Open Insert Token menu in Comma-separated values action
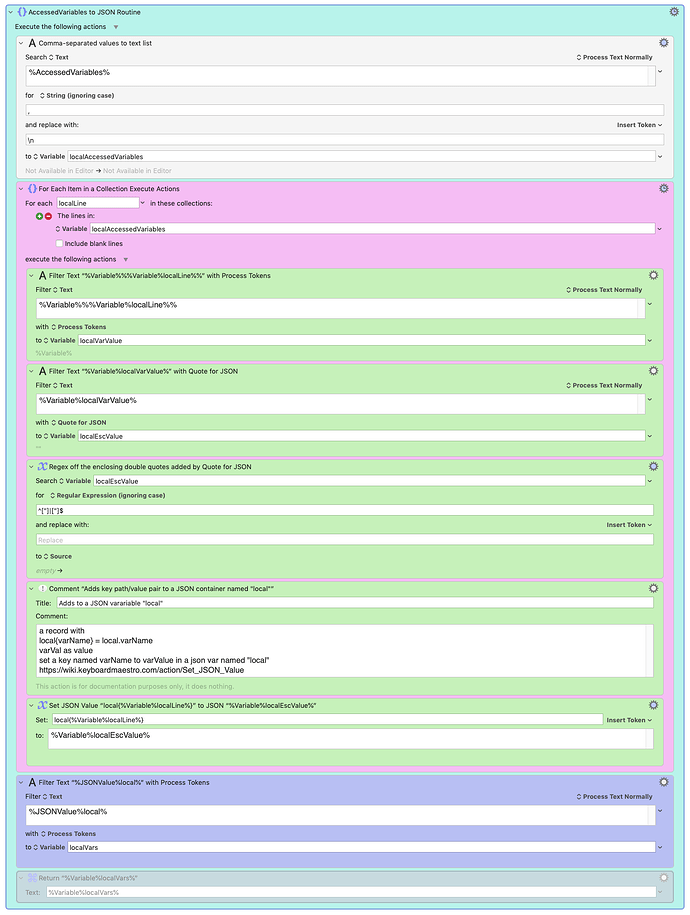Image resolution: width=690 pixels, height=915 pixels. click(x=639, y=125)
